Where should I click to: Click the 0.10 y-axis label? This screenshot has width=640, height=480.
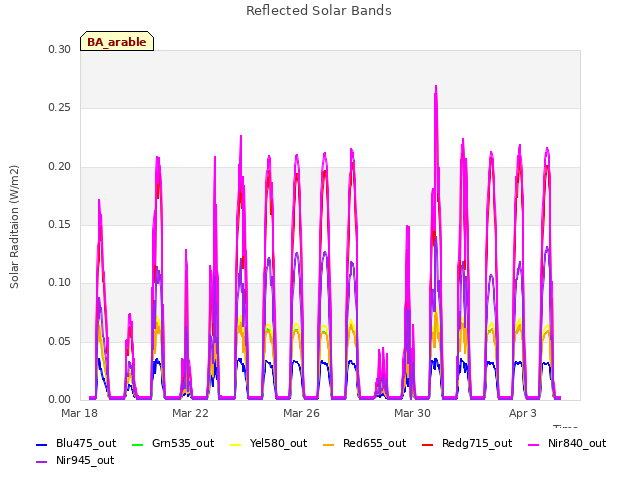[60, 282]
